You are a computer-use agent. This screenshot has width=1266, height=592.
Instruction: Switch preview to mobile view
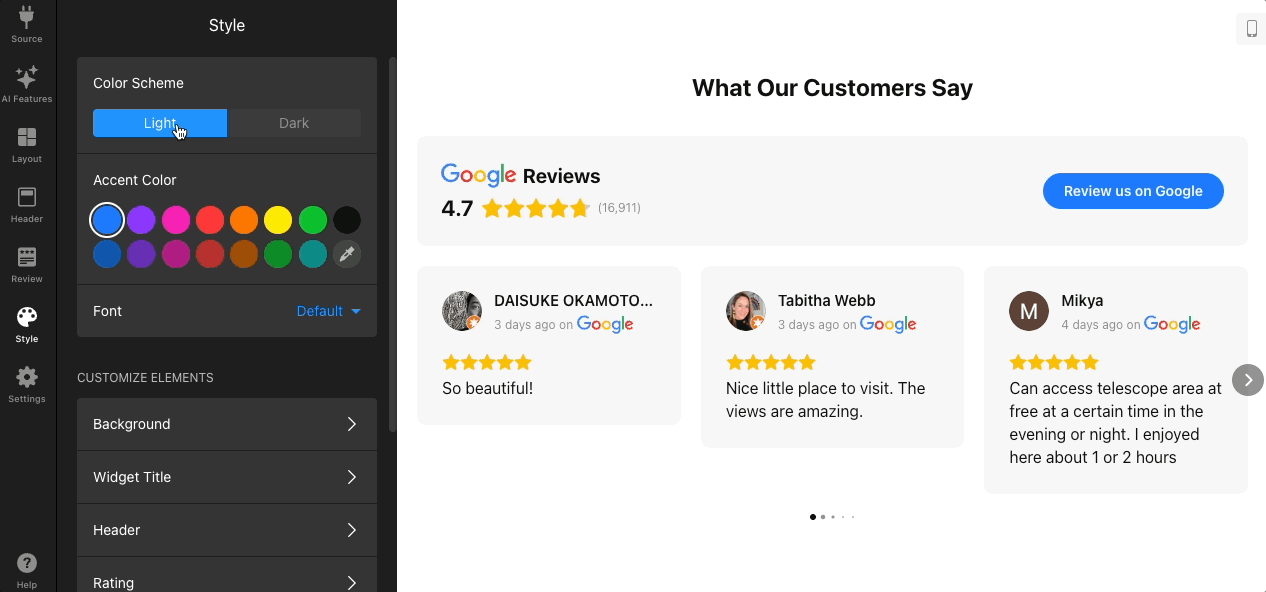coord(1250,28)
